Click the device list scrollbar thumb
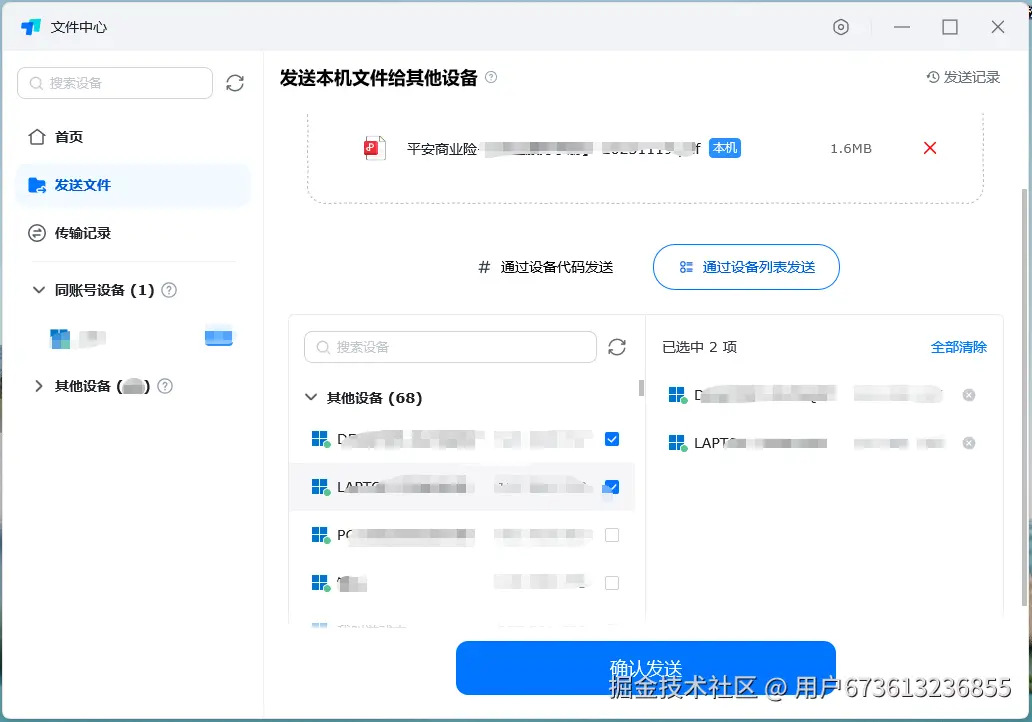 (641, 388)
